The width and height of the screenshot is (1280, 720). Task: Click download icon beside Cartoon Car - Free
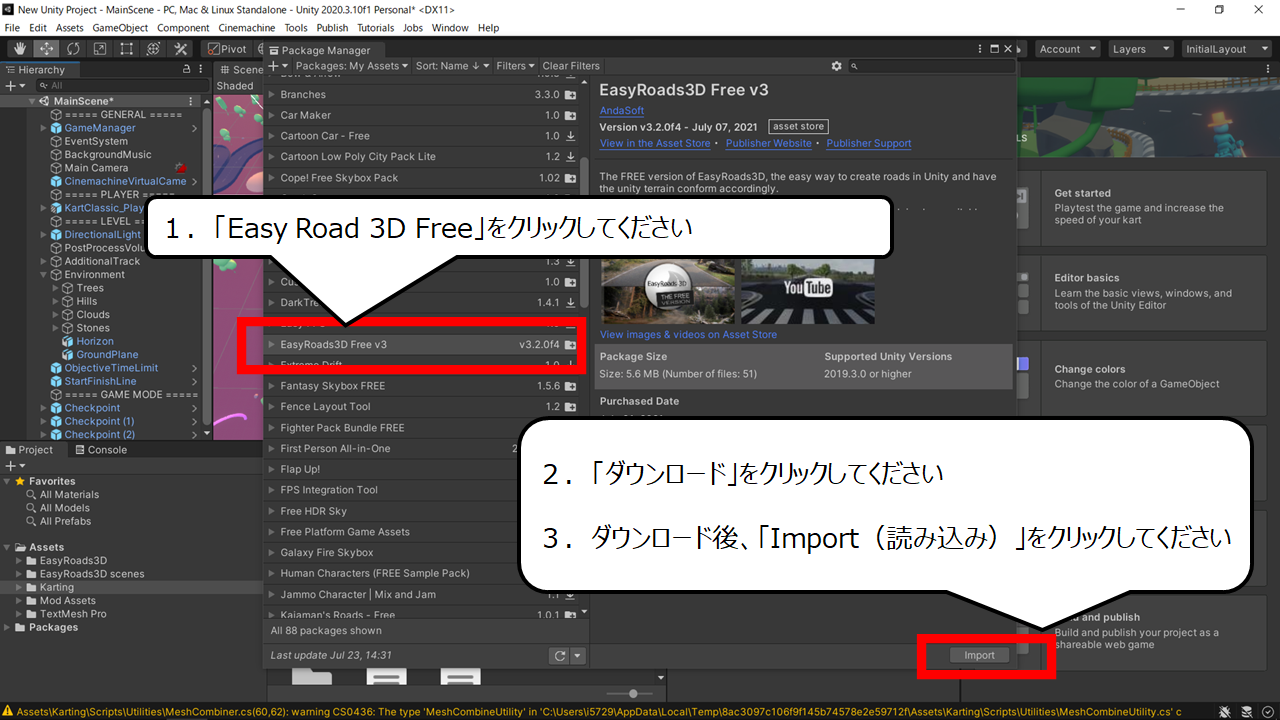tap(570, 136)
